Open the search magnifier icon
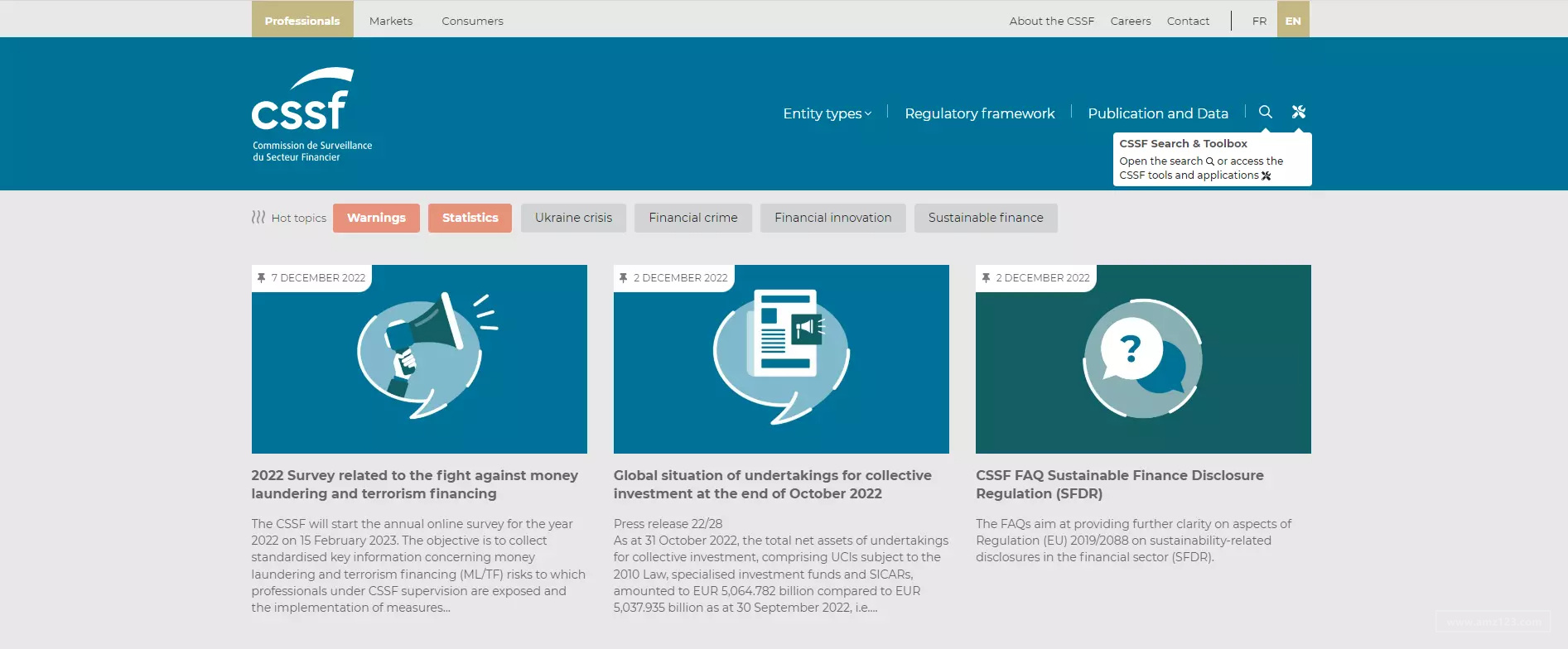 click(1265, 112)
